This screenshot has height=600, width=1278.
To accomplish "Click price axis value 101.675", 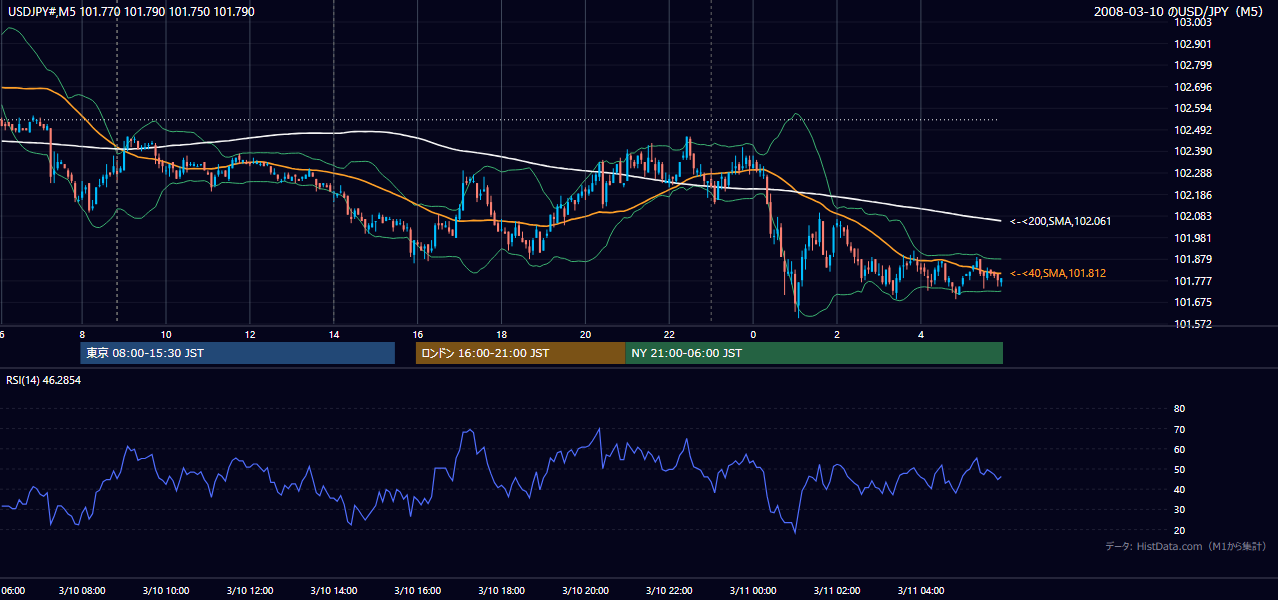I will tap(1193, 302).
